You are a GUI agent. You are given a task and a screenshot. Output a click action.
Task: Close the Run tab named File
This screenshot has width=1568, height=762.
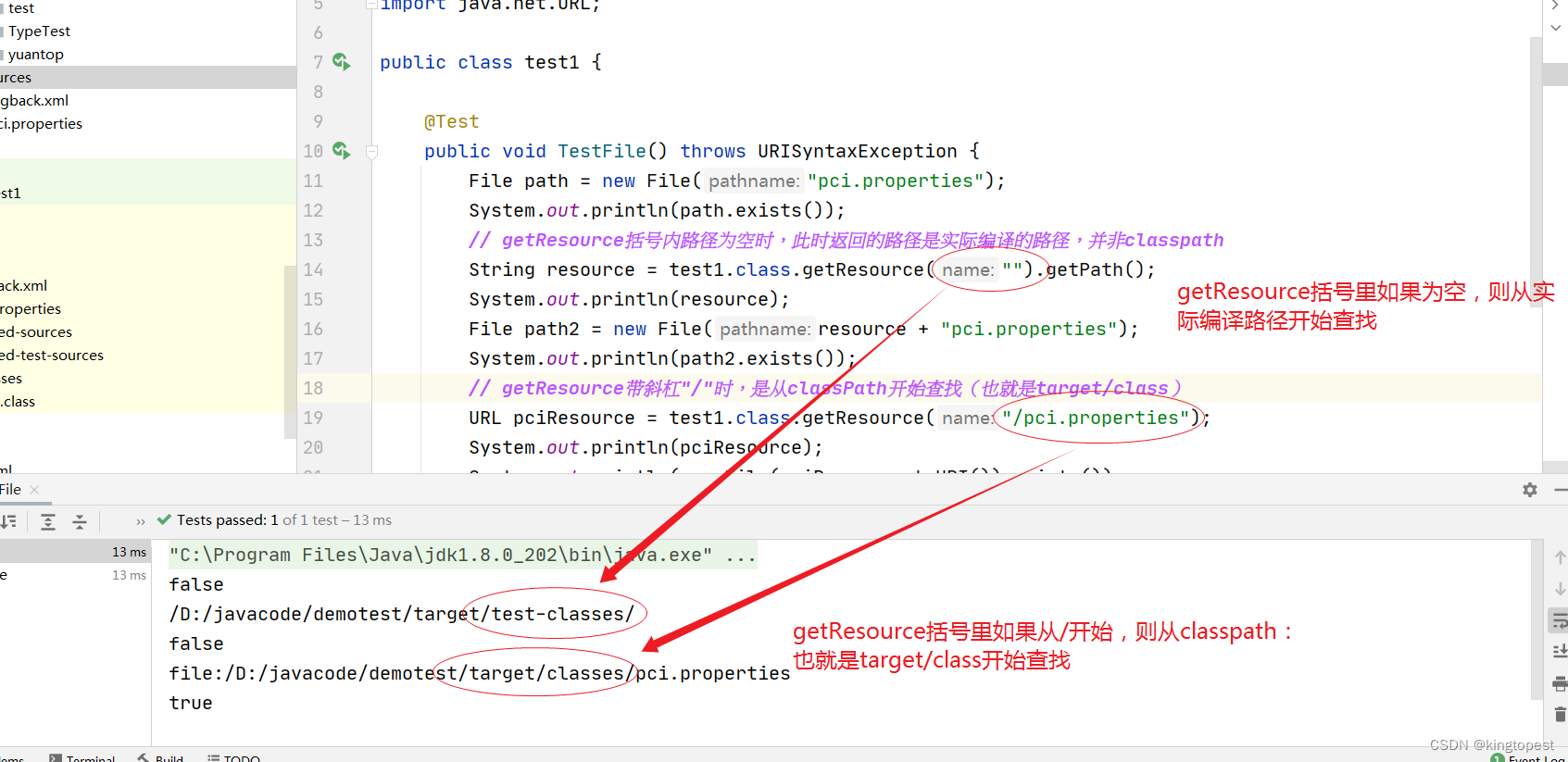point(34,490)
